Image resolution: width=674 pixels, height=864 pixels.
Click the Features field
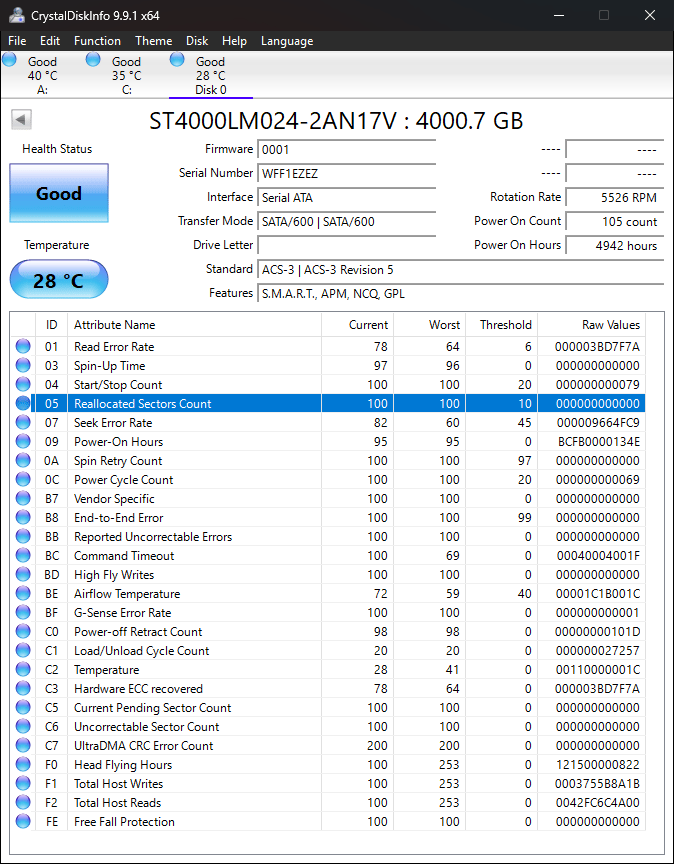(461, 294)
